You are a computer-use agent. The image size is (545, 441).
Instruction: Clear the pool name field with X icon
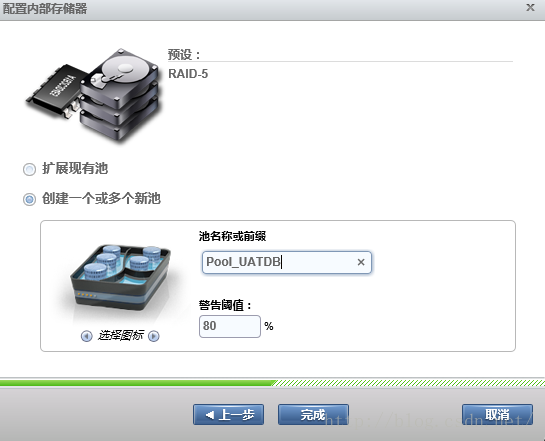click(361, 262)
